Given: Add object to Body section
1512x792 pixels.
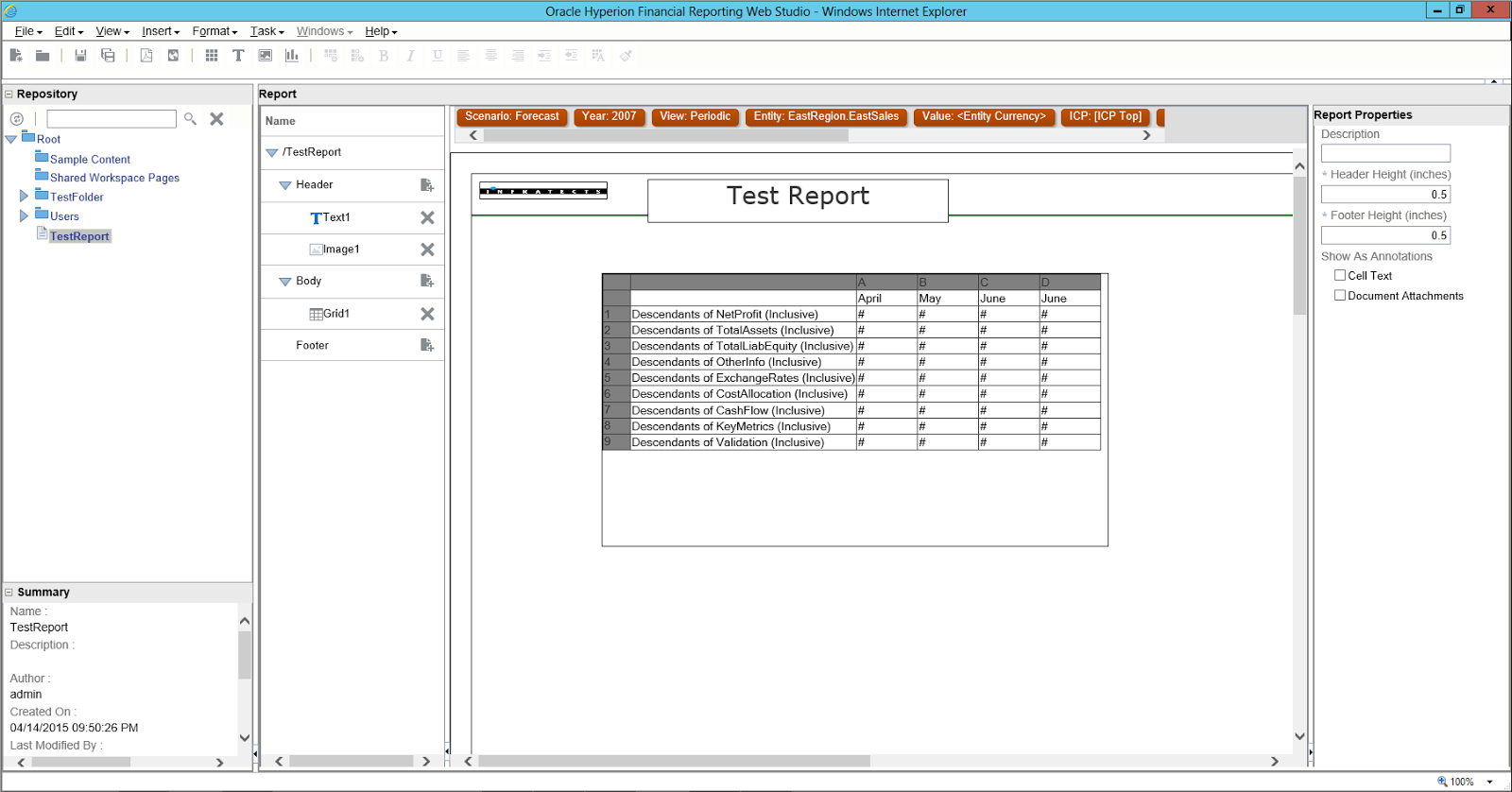Looking at the screenshot, I should [427, 281].
